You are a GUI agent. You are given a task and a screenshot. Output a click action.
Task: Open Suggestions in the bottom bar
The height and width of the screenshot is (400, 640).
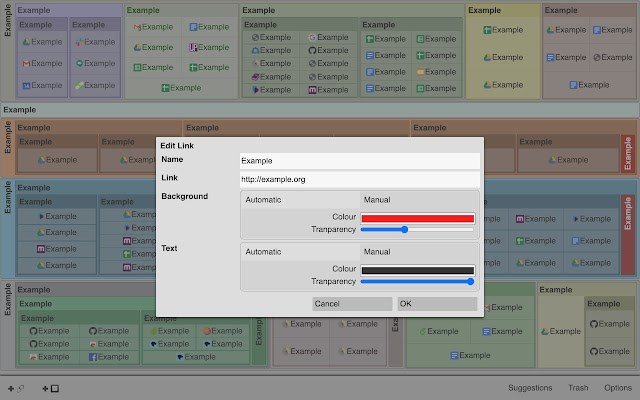pos(530,388)
